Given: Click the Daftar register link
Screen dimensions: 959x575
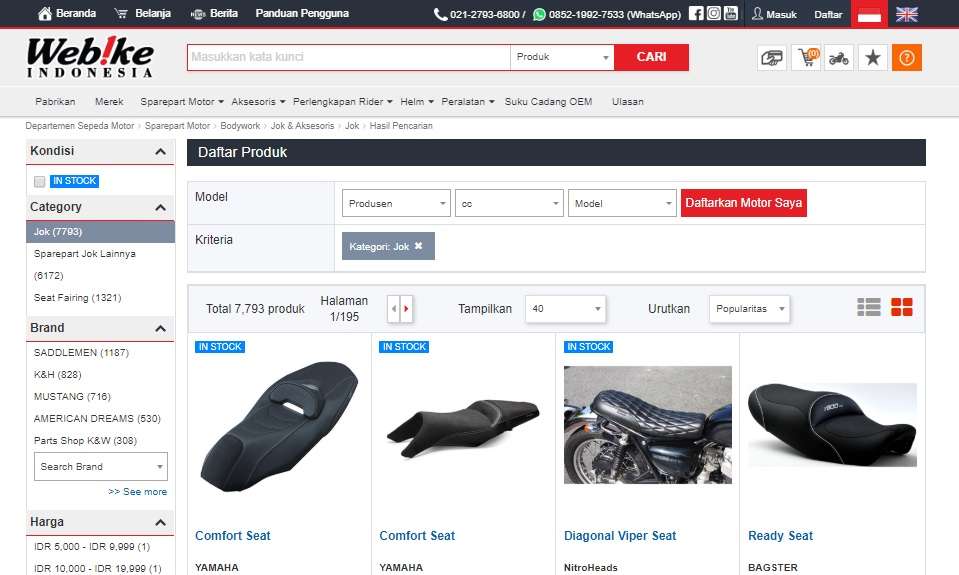Looking at the screenshot, I should (x=828, y=14).
